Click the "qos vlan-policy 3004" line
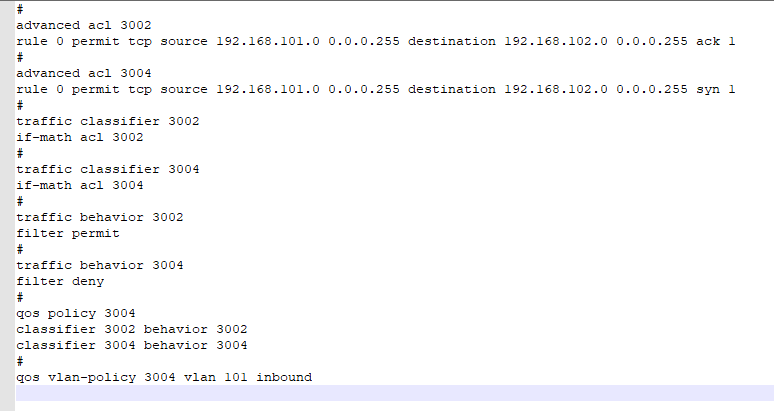The width and height of the screenshot is (774, 411). click(x=90, y=377)
